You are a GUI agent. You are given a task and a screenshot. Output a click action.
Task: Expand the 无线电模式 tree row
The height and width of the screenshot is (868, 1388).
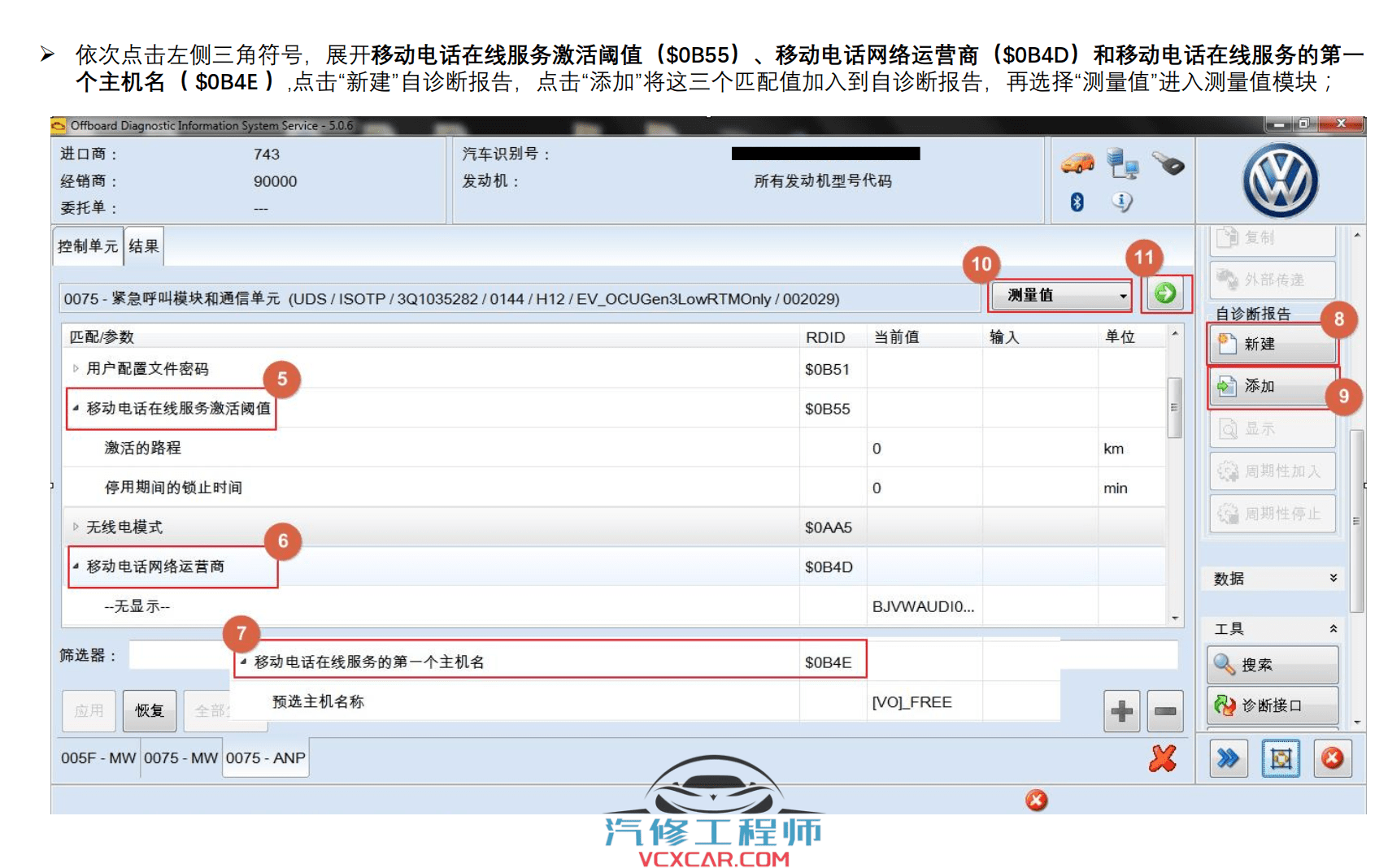coord(76,527)
